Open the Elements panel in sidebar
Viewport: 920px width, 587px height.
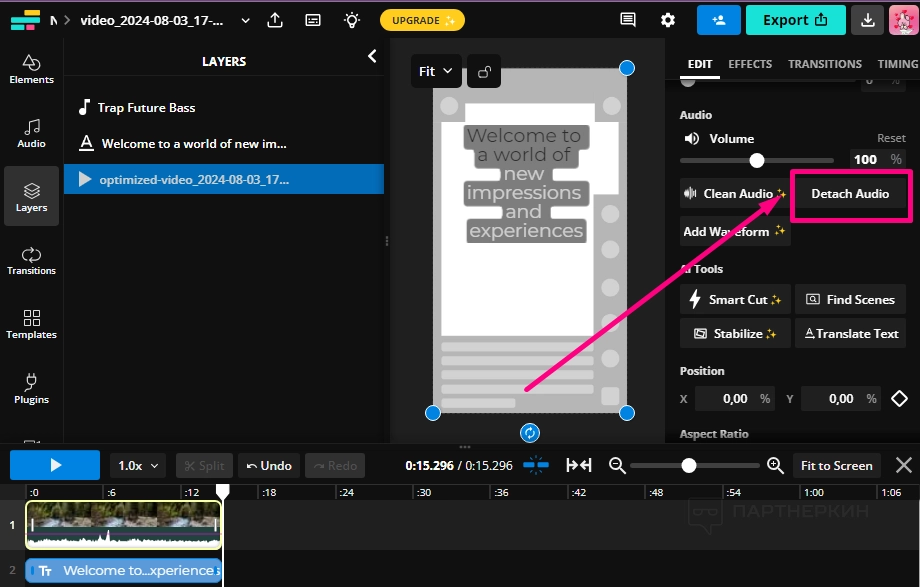click(31, 68)
